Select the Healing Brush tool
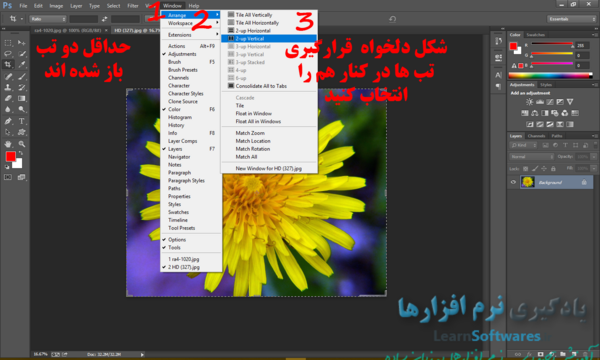The image size is (600, 360). point(8,77)
